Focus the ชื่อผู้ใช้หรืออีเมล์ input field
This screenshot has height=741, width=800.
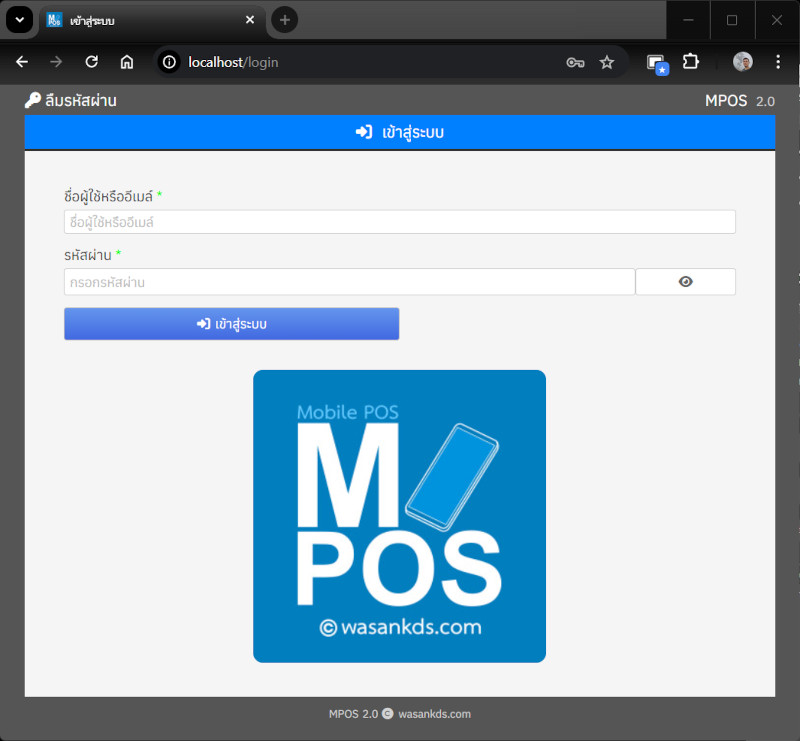[x=399, y=222]
